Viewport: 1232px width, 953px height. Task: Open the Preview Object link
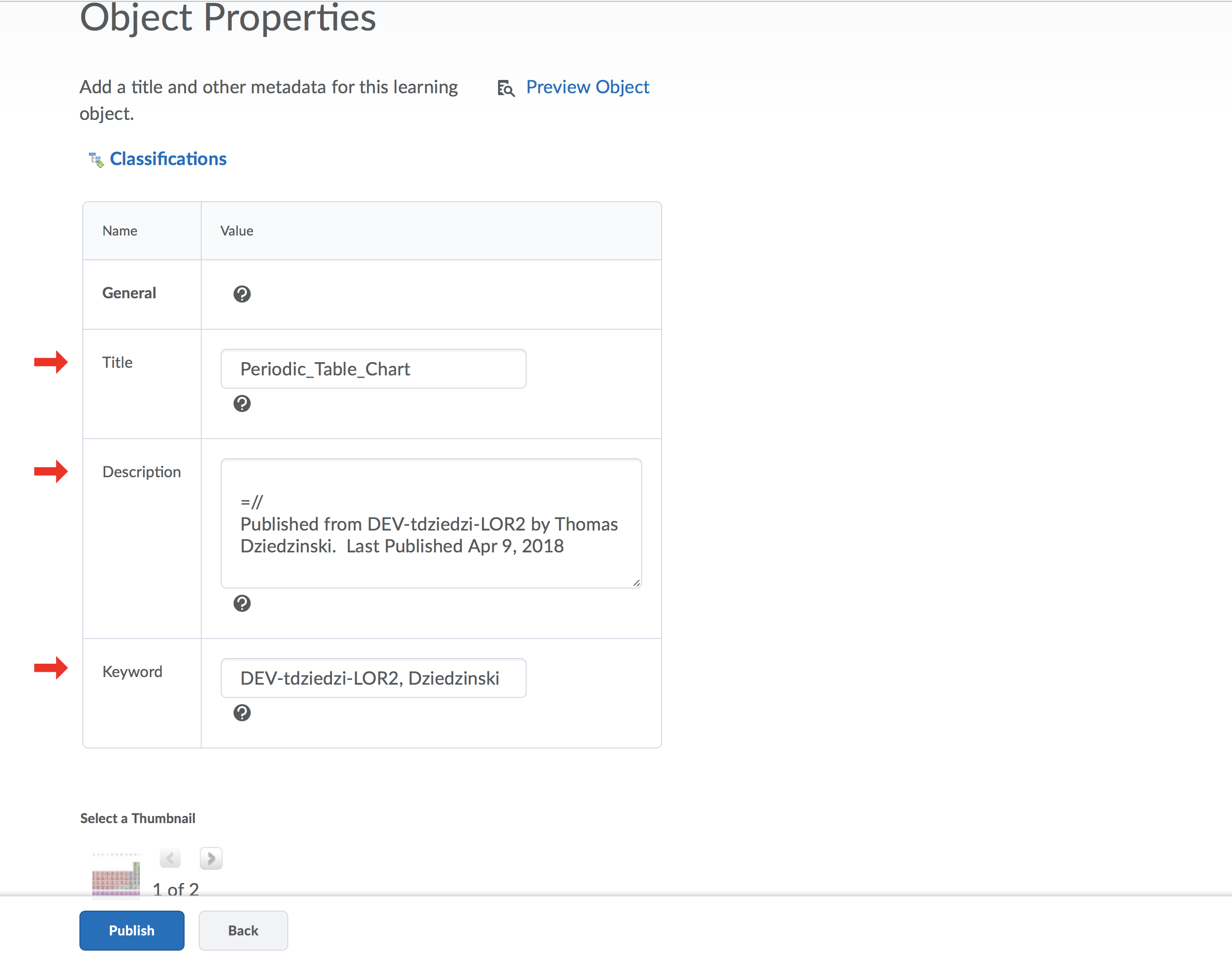point(587,87)
